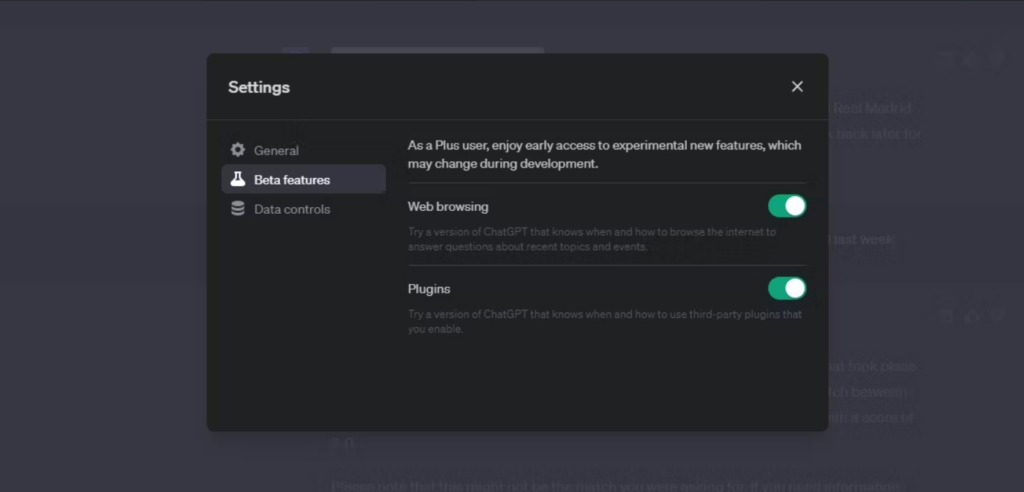Click the Settings dialog title
This screenshot has height=492, width=1024.
[259, 87]
